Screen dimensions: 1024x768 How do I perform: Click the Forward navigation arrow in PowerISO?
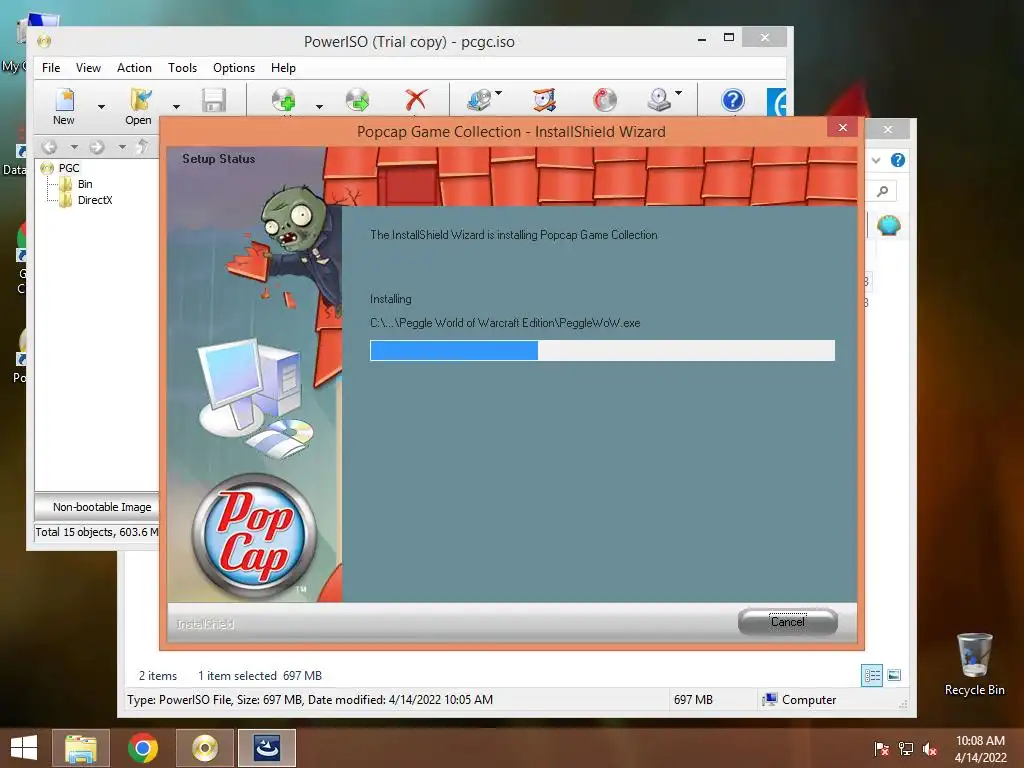[97, 147]
